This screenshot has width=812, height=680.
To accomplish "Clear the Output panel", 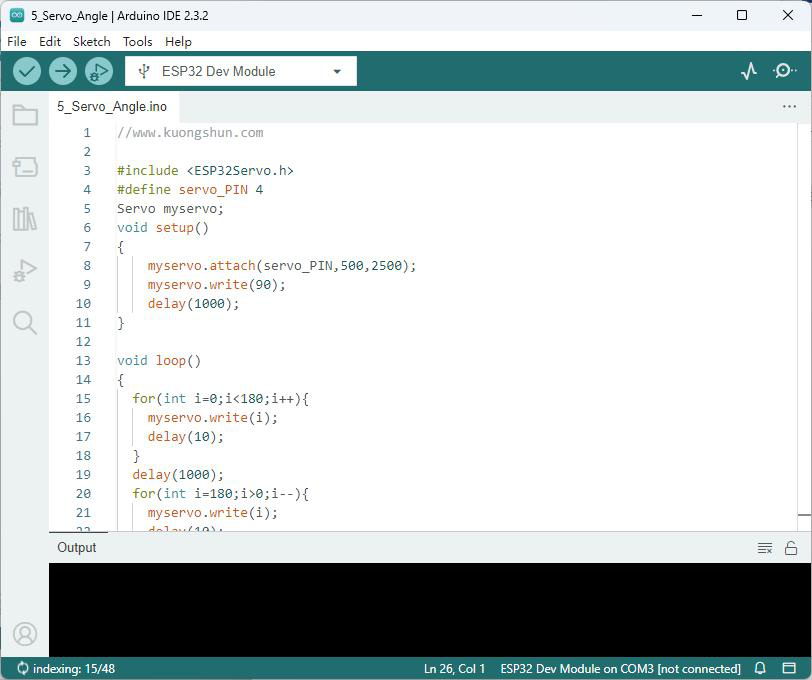I will pos(765,548).
